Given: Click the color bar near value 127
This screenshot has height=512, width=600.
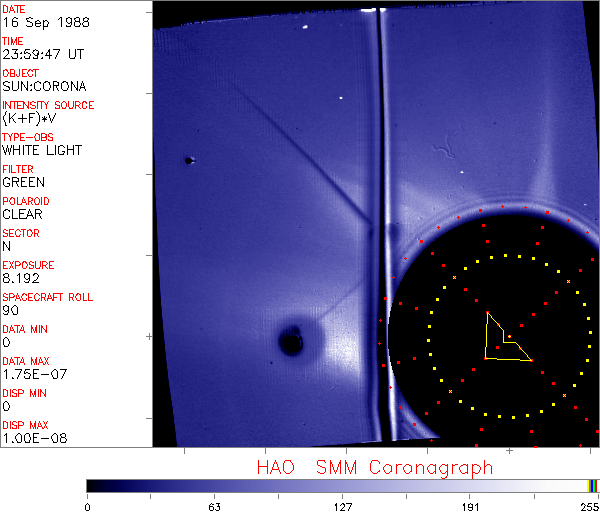Looking at the screenshot, I should (342, 485).
